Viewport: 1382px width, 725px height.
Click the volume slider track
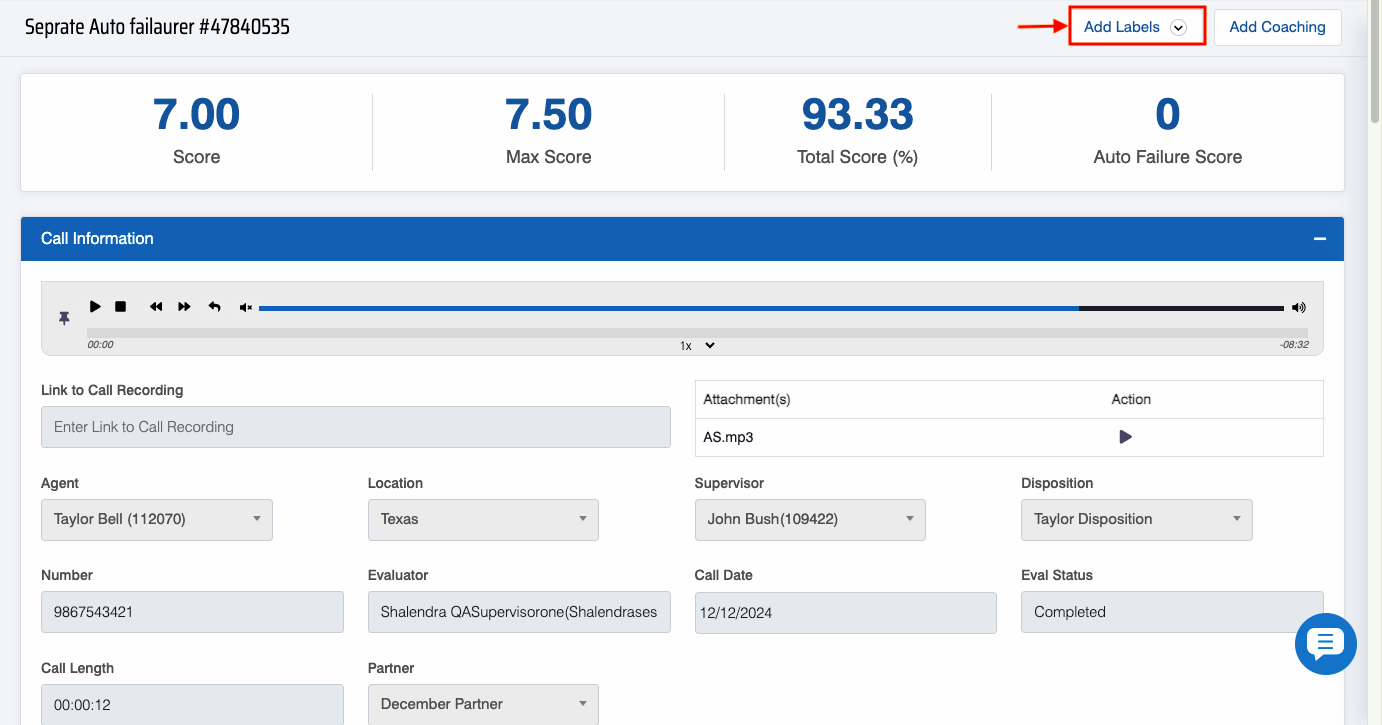(770, 308)
